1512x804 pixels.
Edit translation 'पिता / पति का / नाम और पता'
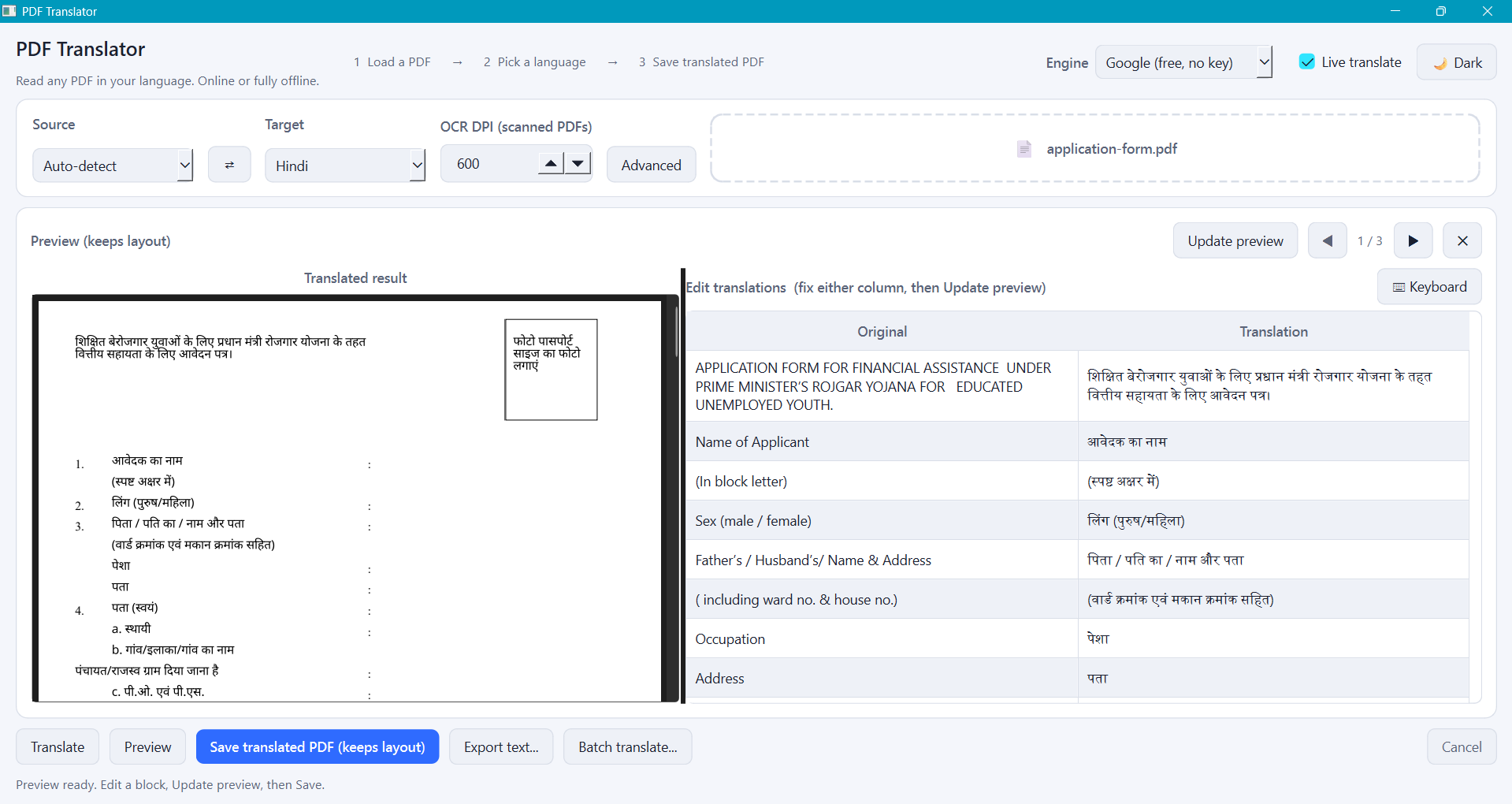(x=1273, y=560)
